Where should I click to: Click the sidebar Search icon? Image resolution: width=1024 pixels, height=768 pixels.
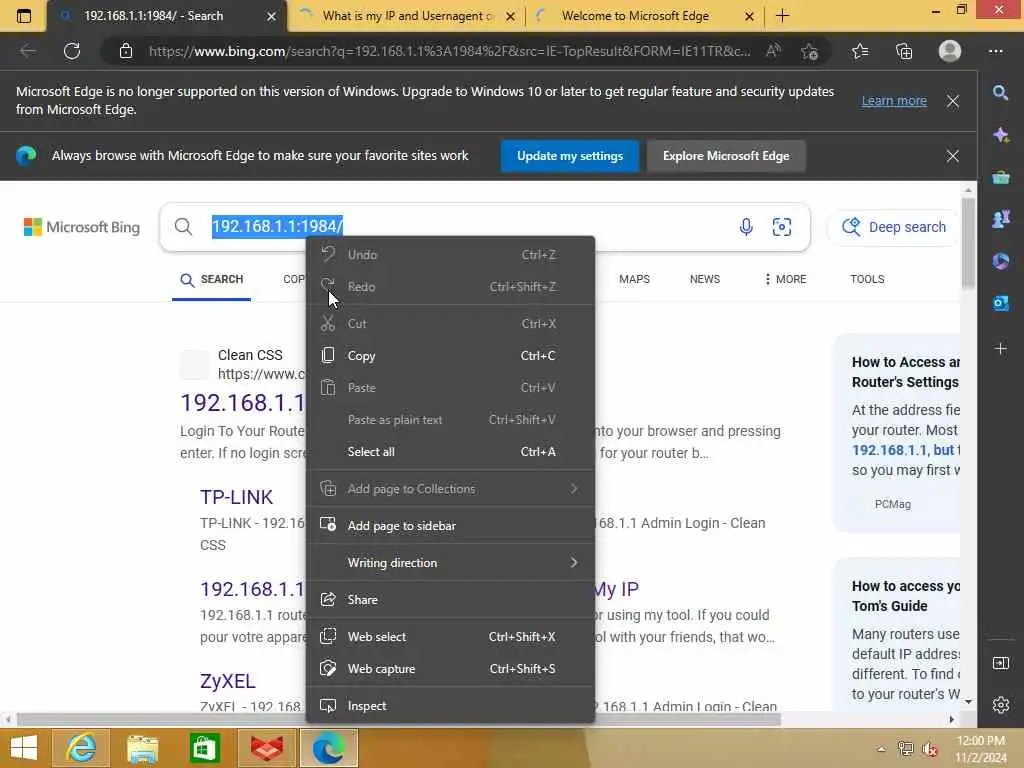[x=1000, y=93]
